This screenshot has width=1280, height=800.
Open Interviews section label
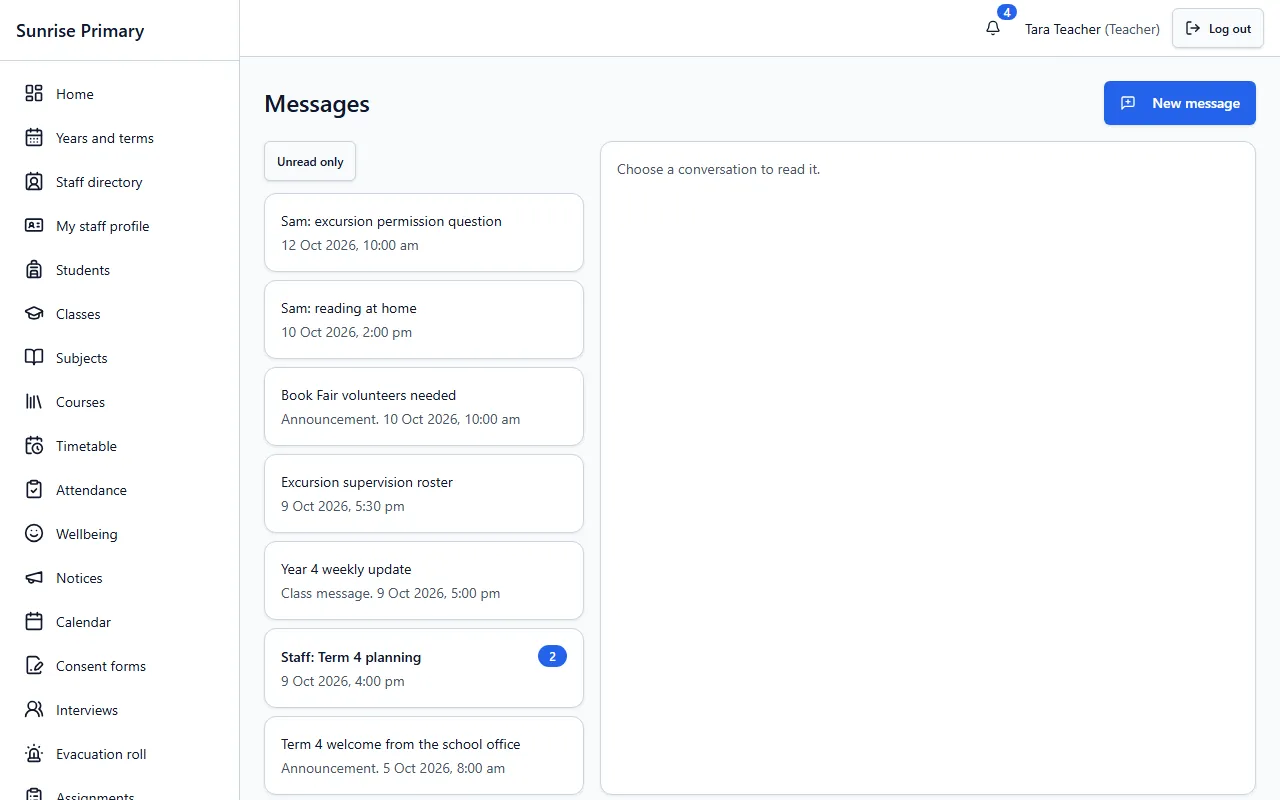pos(87,710)
